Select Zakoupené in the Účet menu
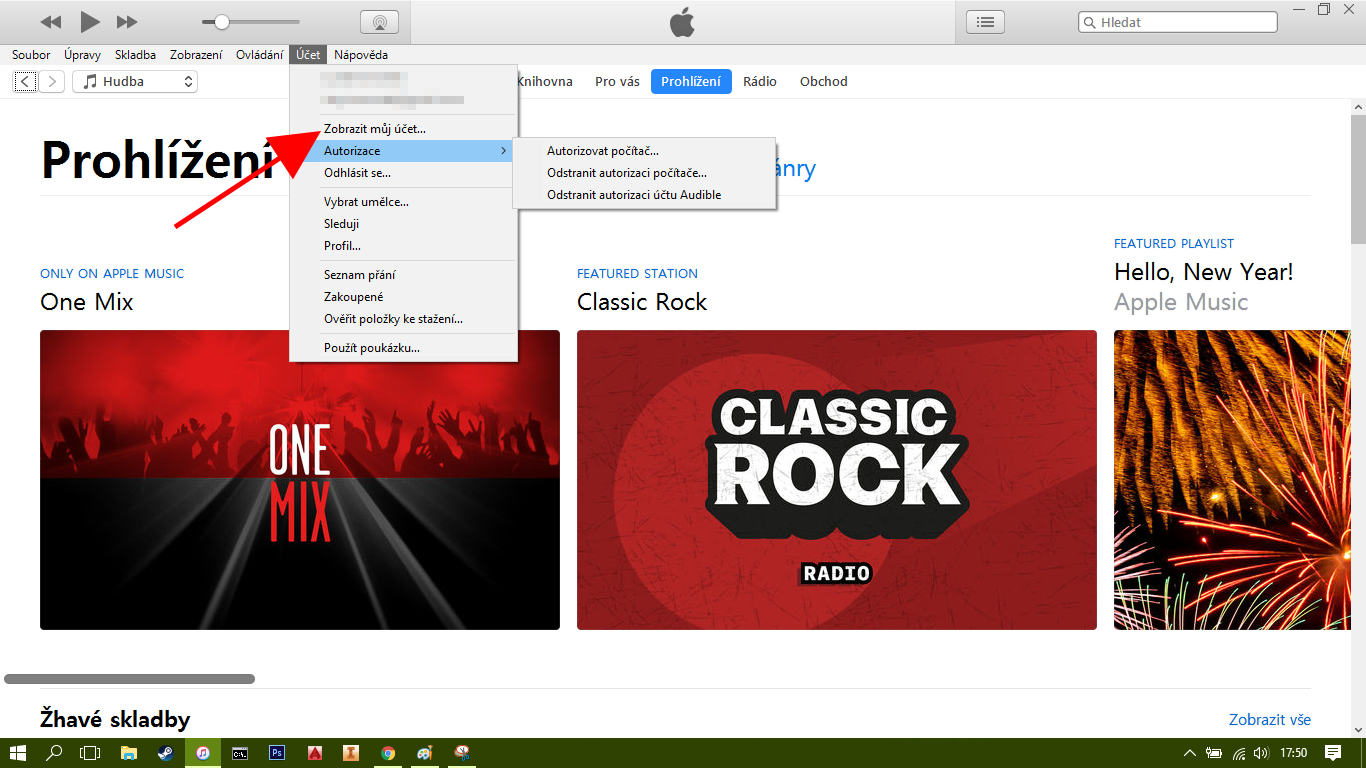The width and height of the screenshot is (1366, 768). (x=403, y=297)
